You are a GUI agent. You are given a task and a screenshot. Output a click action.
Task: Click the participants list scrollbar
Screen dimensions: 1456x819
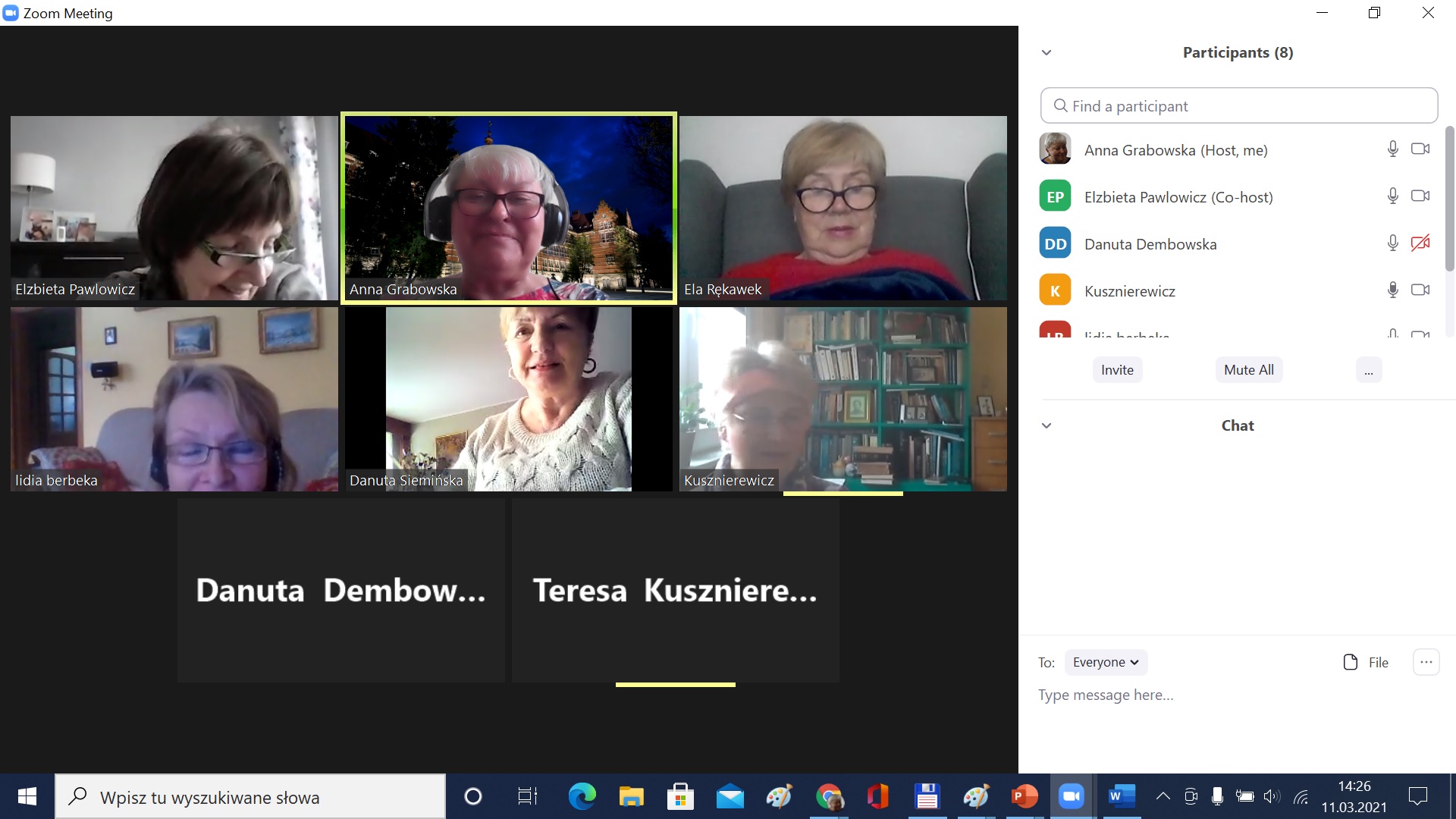[x=1449, y=197]
